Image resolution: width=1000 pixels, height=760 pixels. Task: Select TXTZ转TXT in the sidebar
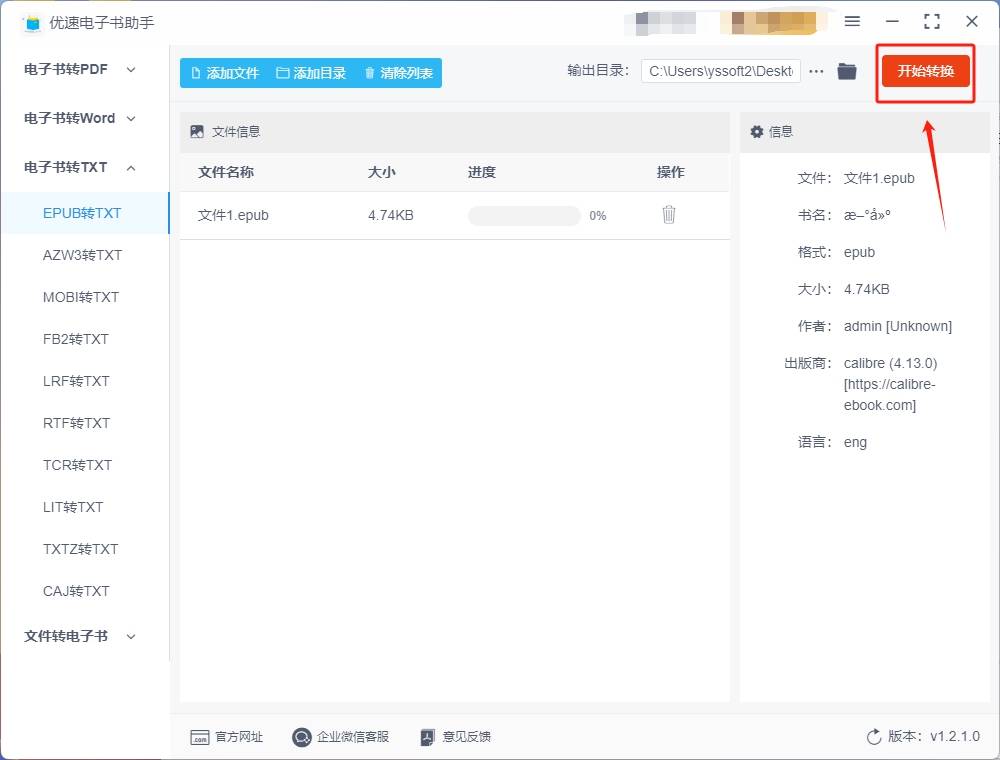81,550
